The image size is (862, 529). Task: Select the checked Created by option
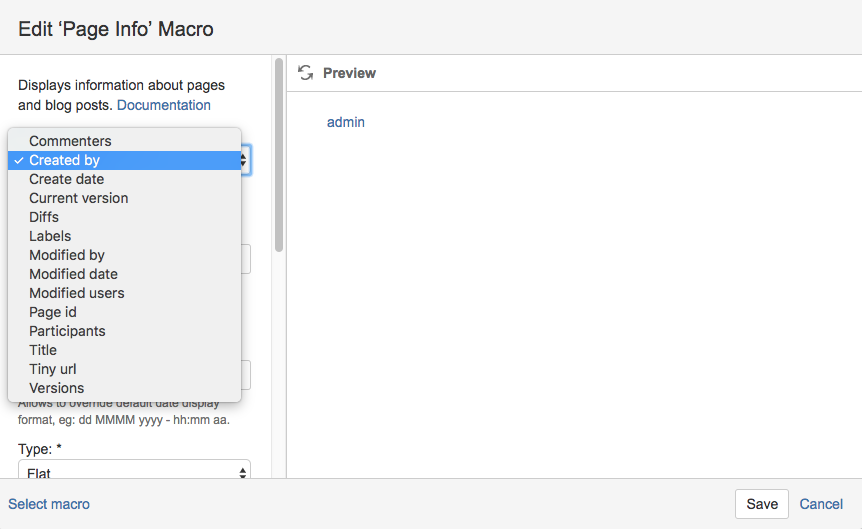[x=124, y=160]
